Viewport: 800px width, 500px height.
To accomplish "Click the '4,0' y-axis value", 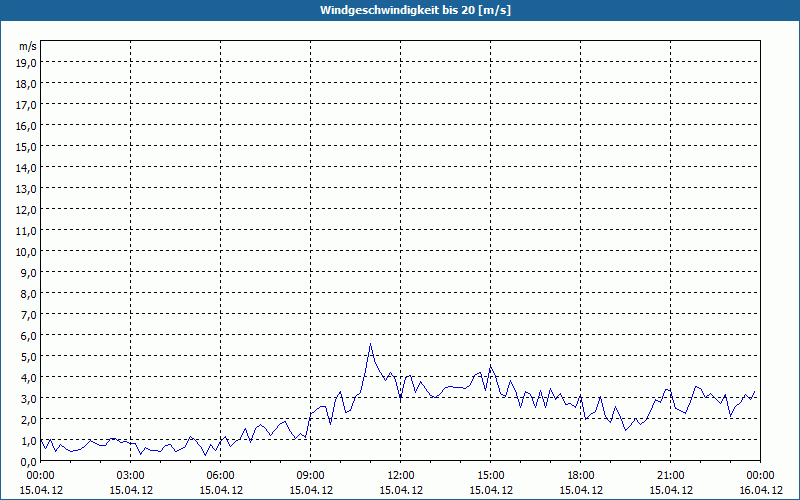I will point(29,378).
